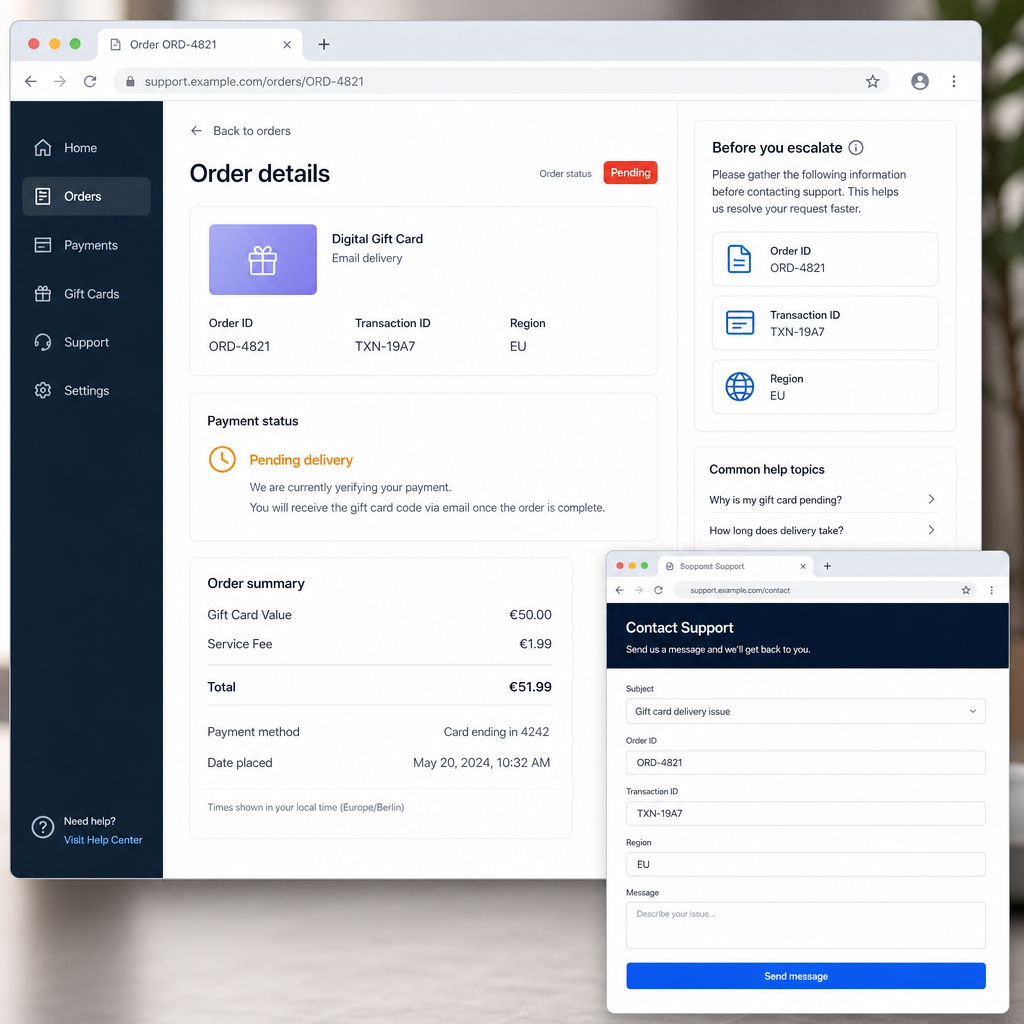Open the Subject dropdown in Contact Support
Screen dimensions: 1024x1024
coord(805,711)
